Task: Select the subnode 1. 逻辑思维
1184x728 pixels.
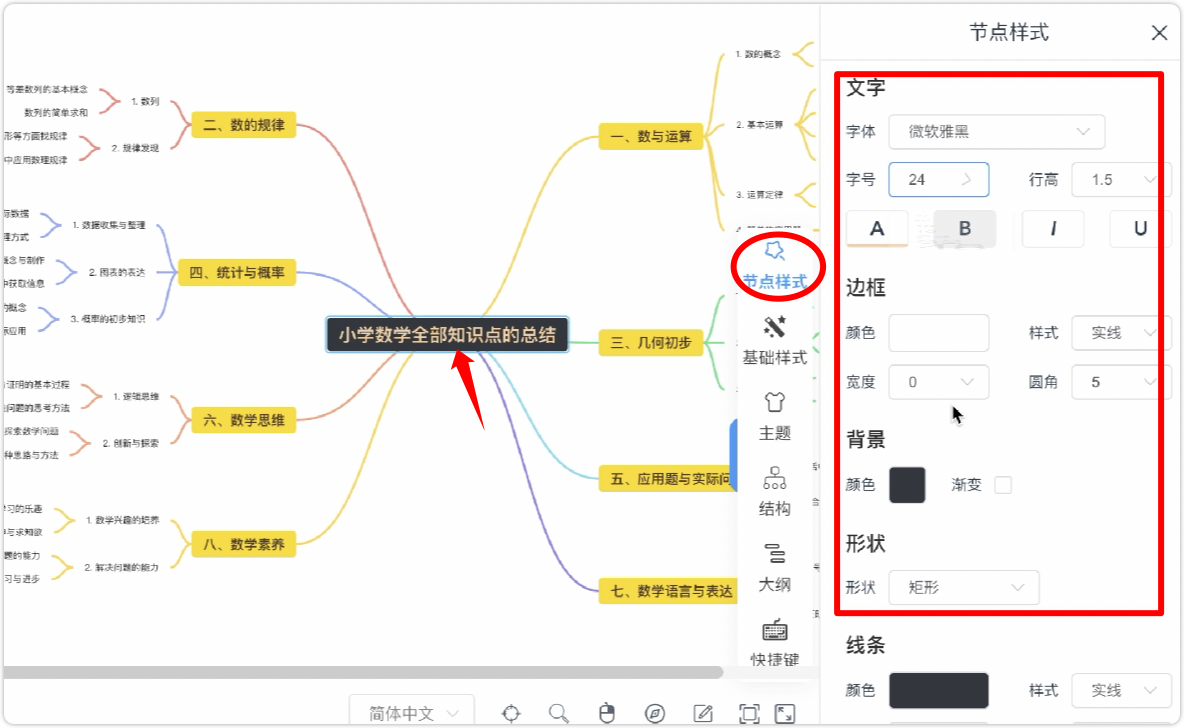Action: [136, 396]
